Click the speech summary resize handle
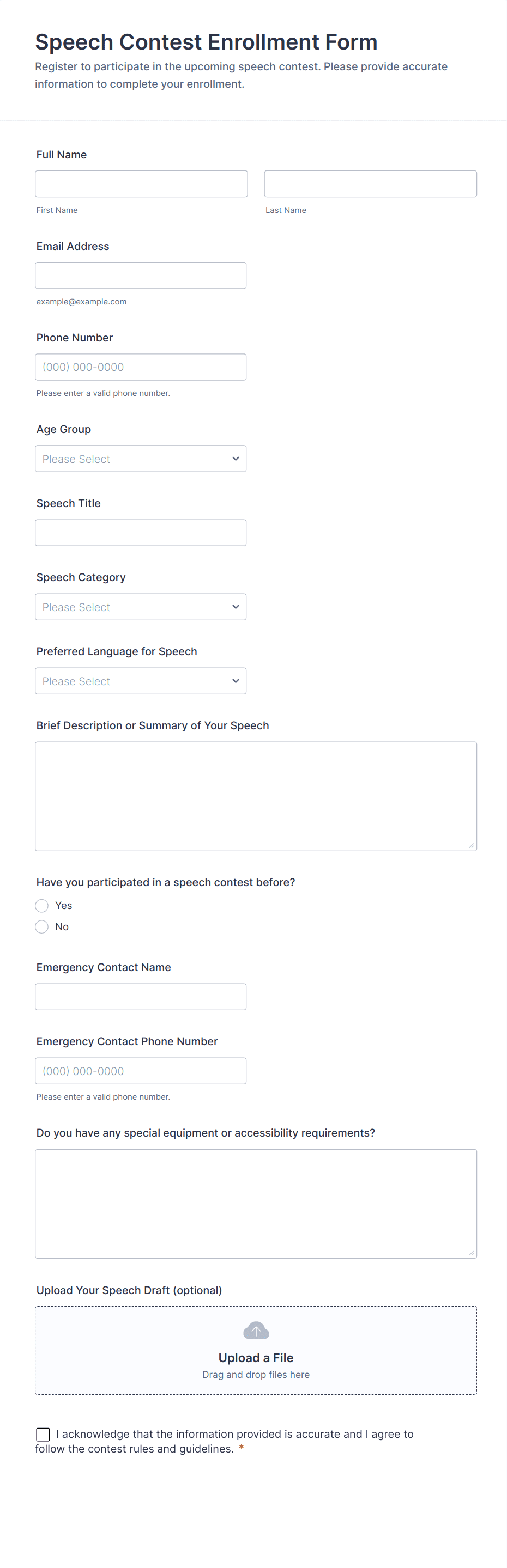Viewport: 507px width, 1568px height. tap(471, 845)
